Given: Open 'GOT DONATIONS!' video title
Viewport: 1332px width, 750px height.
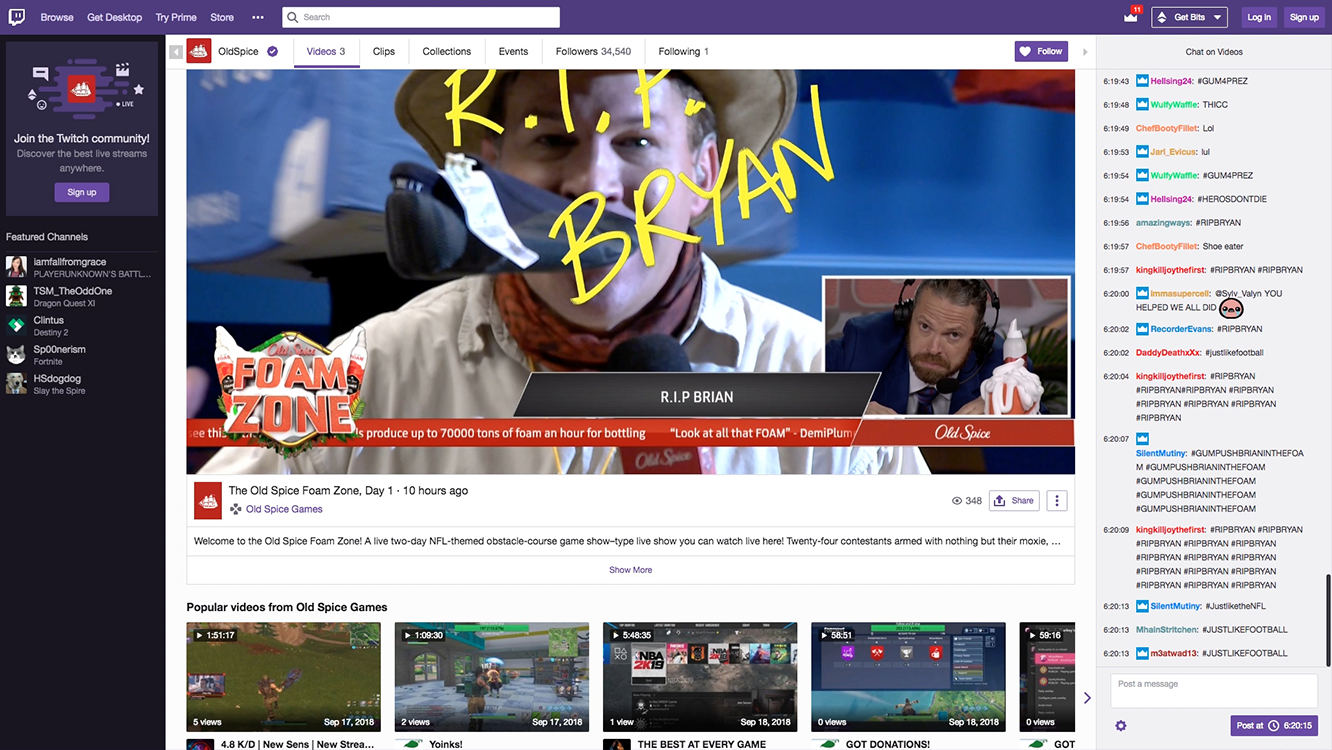Looking at the screenshot, I should 888,744.
